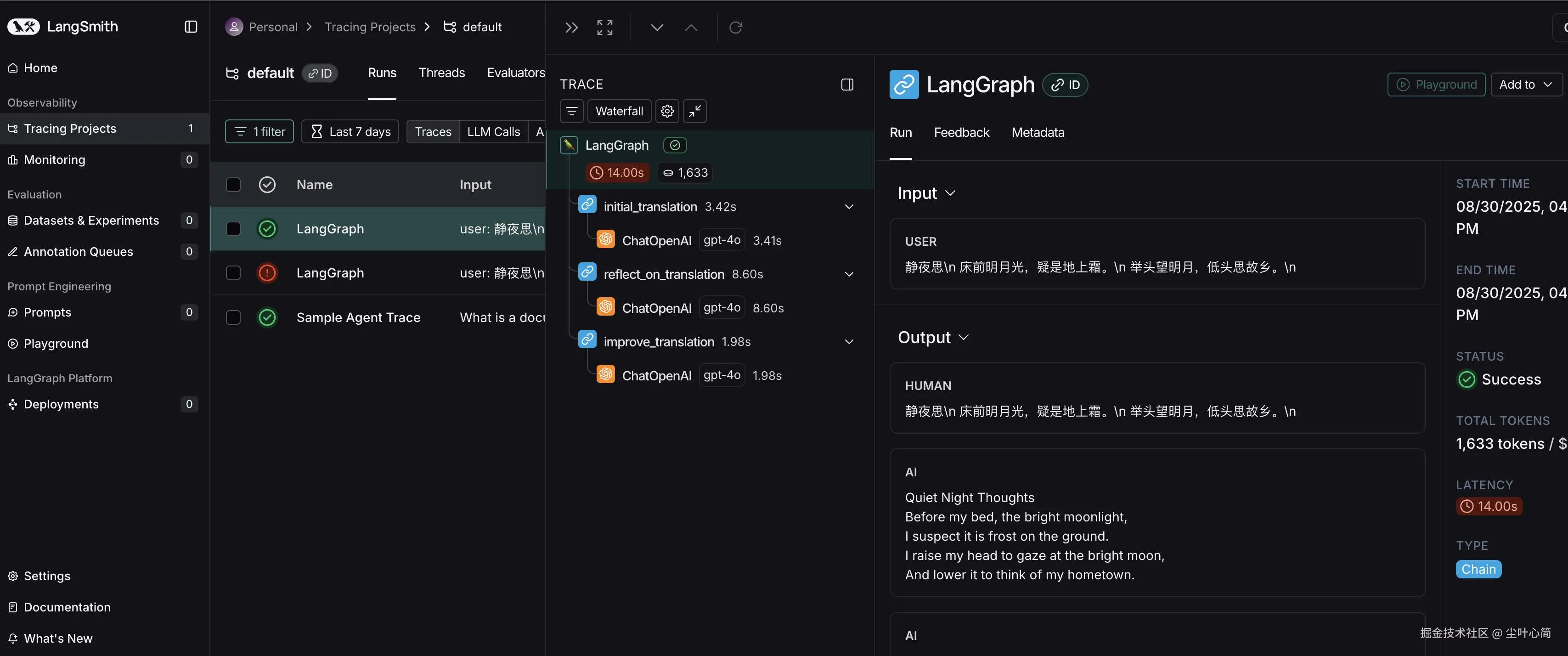Click the initial_translation chain icon
The height and width of the screenshot is (656, 1568).
(587, 205)
